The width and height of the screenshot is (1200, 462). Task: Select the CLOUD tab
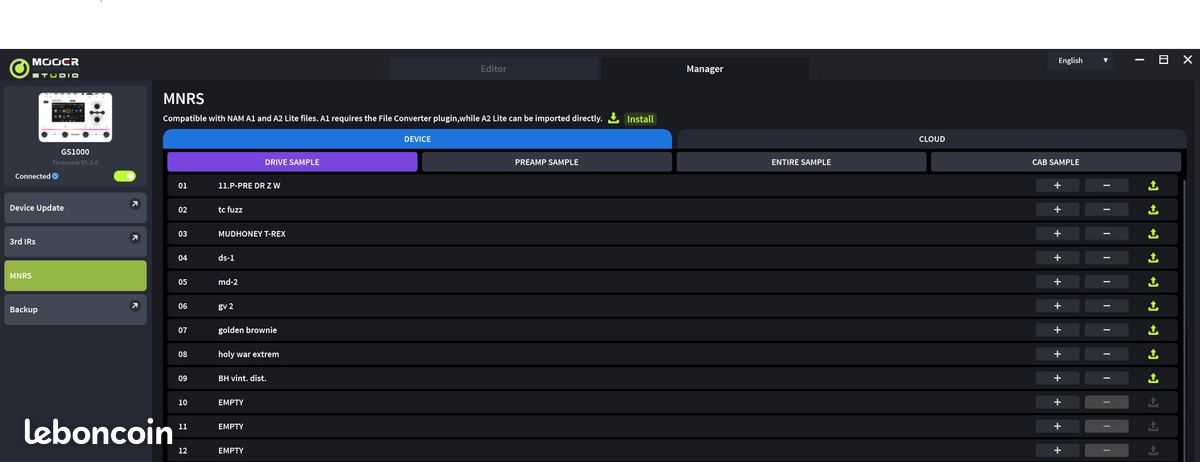932,139
